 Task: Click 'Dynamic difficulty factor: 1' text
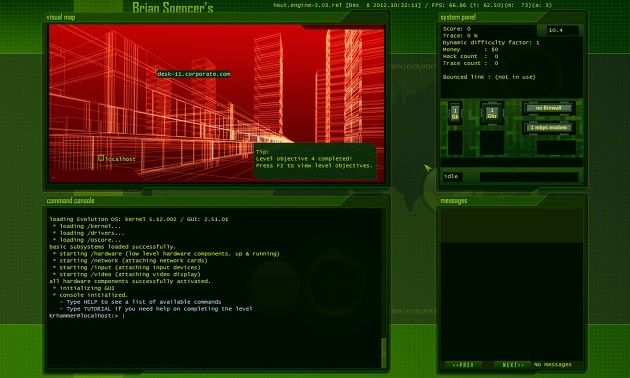(x=491, y=43)
